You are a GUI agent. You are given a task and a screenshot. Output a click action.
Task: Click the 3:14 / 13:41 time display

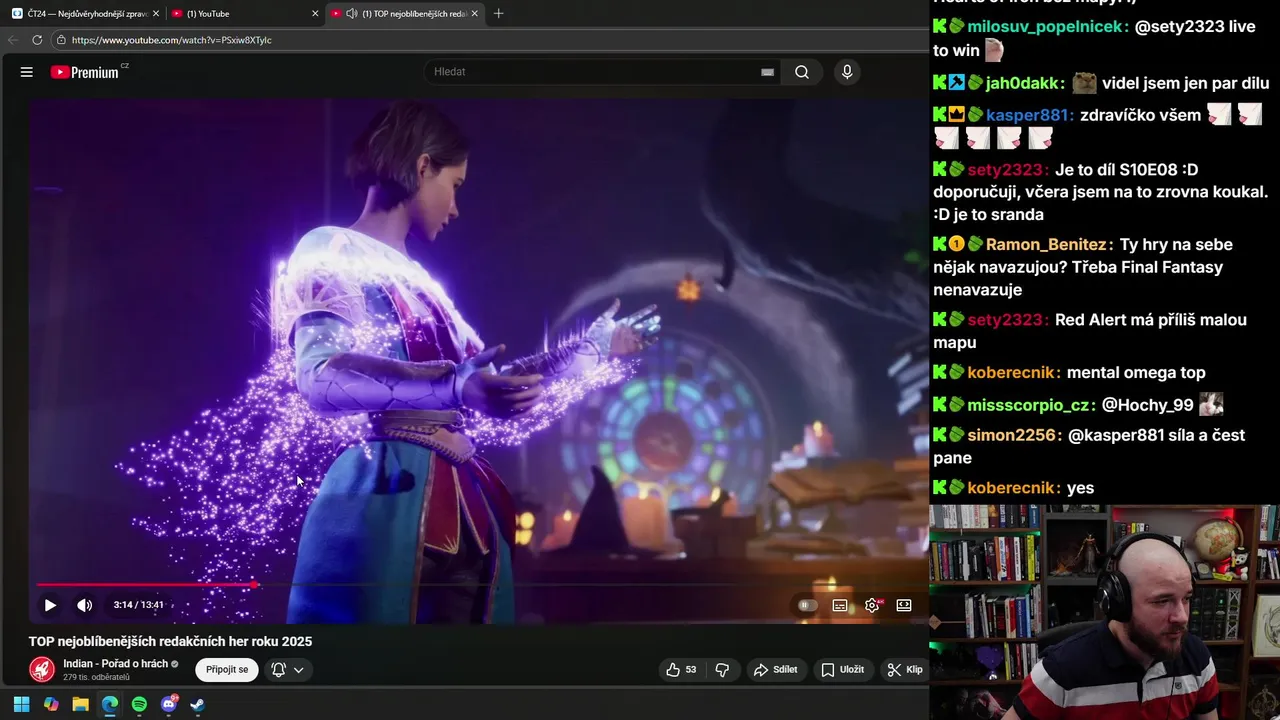(x=138, y=605)
